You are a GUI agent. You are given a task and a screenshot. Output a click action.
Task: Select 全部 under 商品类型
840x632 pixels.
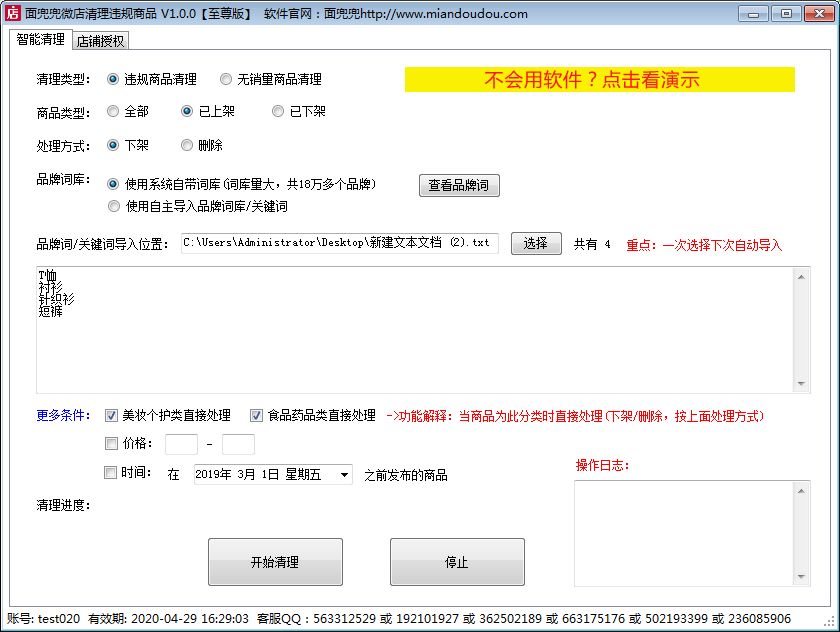tap(113, 111)
